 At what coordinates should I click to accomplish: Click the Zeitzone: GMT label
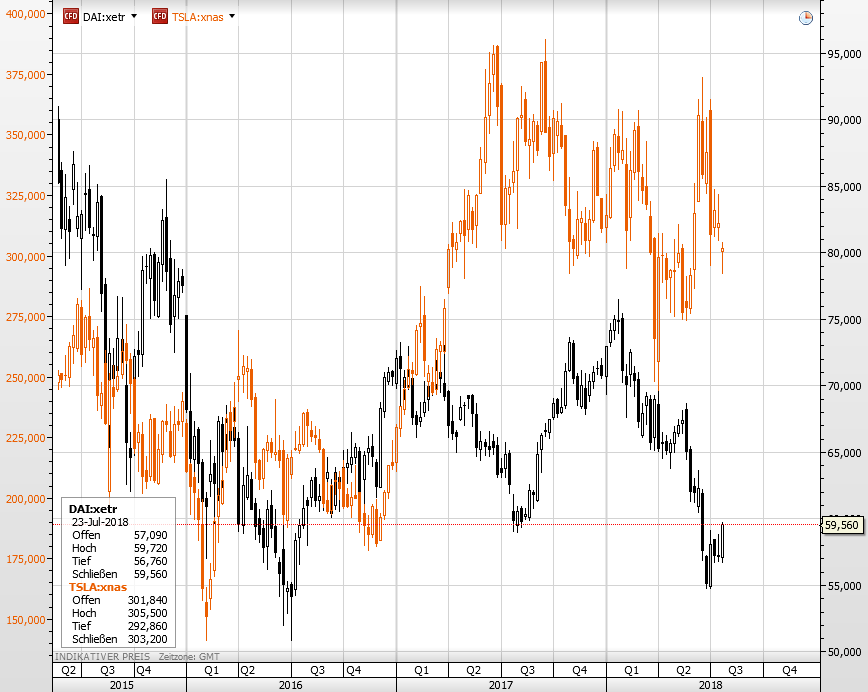click(x=189, y=657)
